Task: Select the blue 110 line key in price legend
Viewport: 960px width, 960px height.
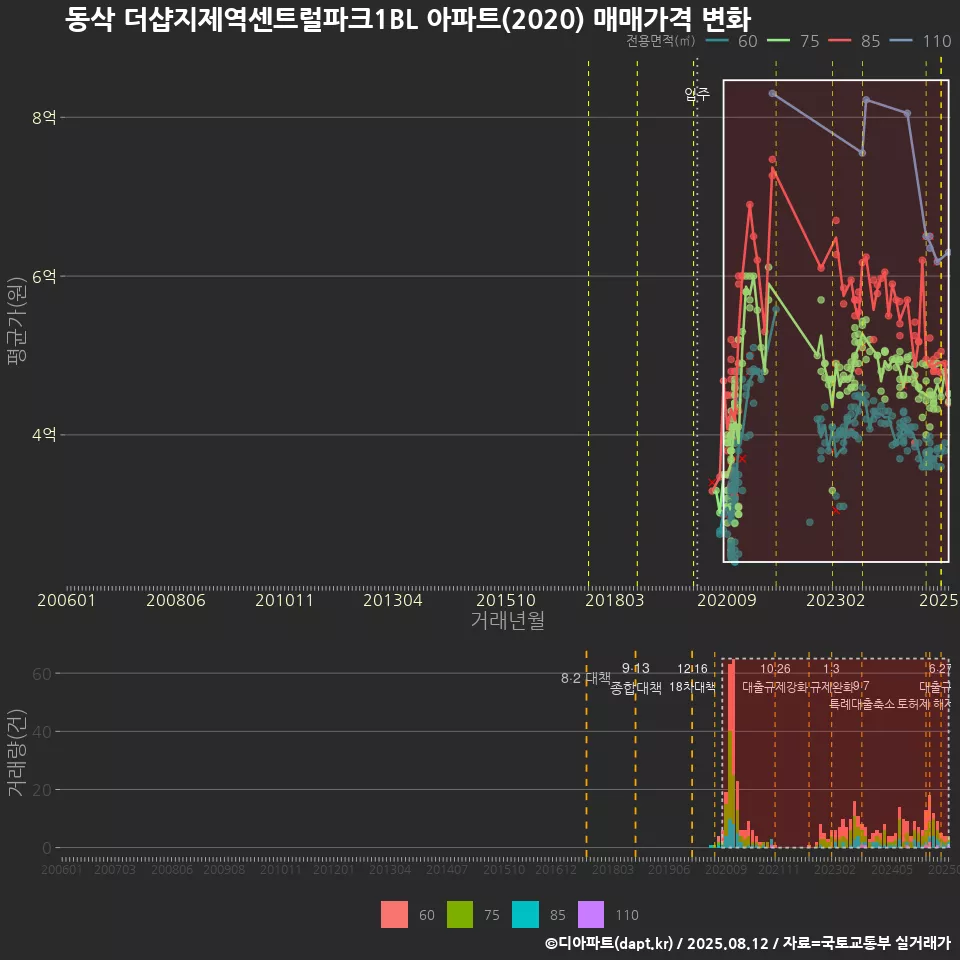Action: 901,41
